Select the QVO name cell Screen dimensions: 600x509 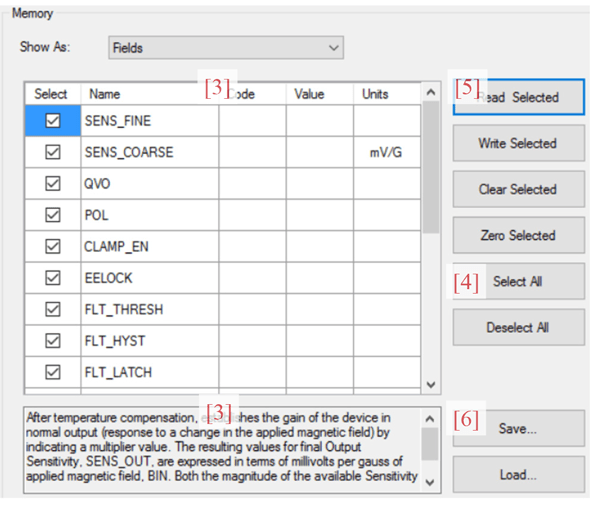[150, 184]
